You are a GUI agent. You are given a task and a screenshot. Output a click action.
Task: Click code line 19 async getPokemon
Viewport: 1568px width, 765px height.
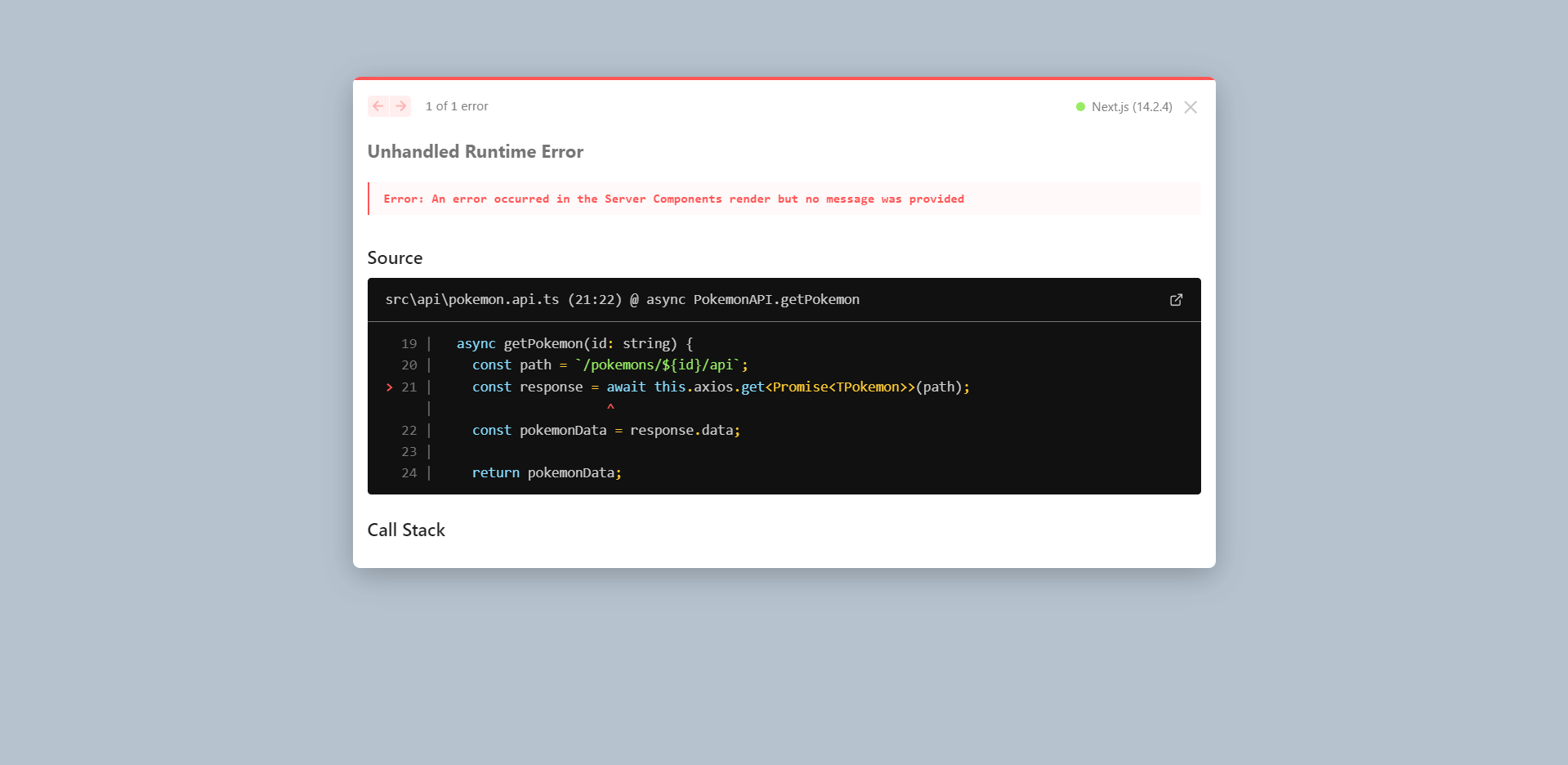point(574,343)
